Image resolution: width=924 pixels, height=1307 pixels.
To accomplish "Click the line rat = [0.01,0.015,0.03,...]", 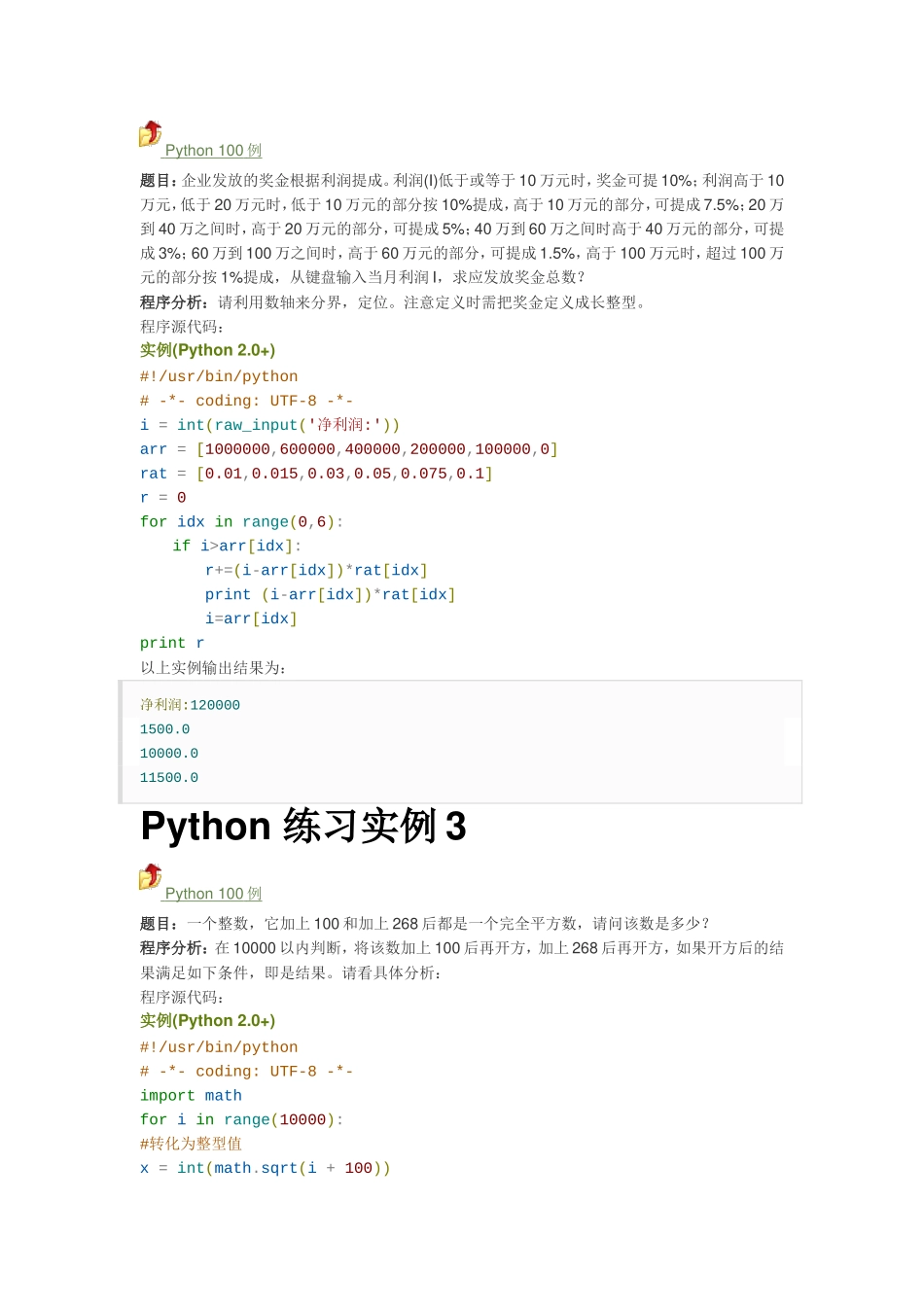I will (x=316, y=474).
